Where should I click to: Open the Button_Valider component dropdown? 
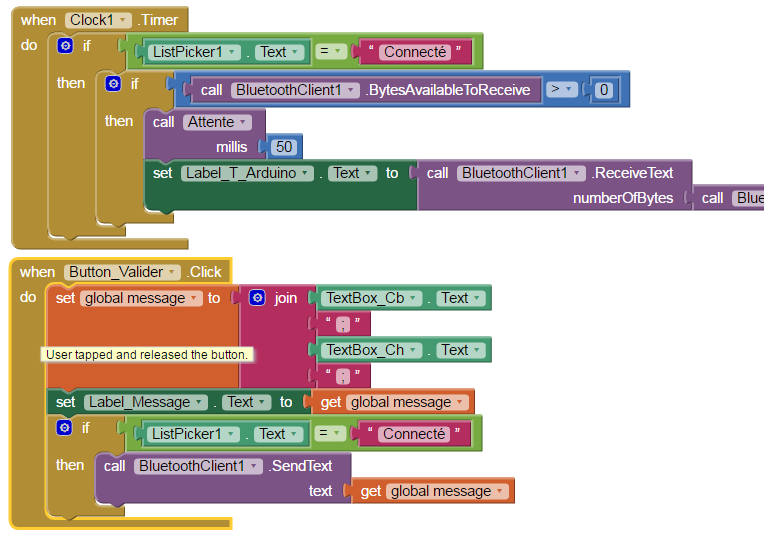[x=122, y=272]
